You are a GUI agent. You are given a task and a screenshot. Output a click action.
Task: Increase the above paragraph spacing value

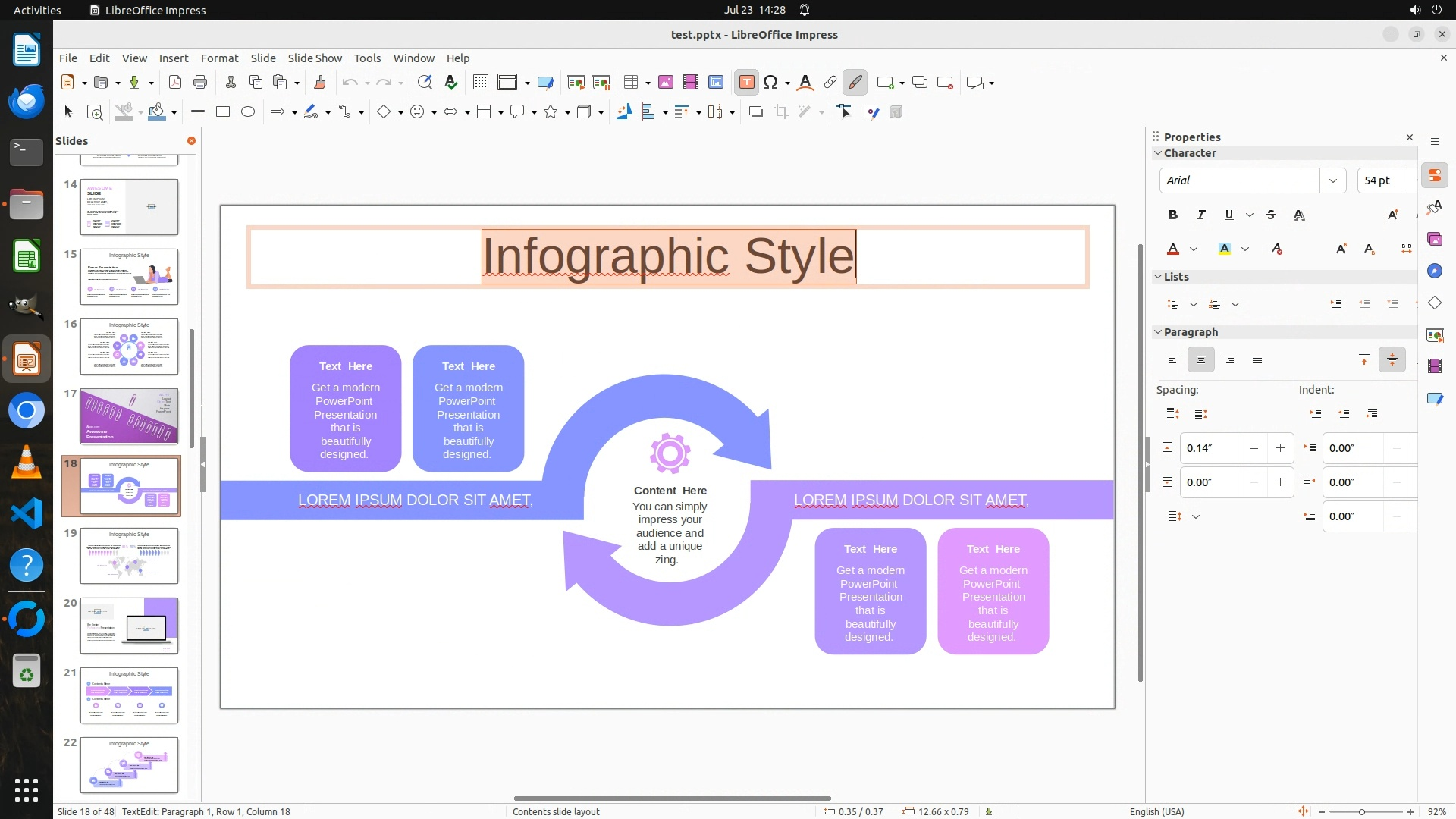click(1280, 448)
